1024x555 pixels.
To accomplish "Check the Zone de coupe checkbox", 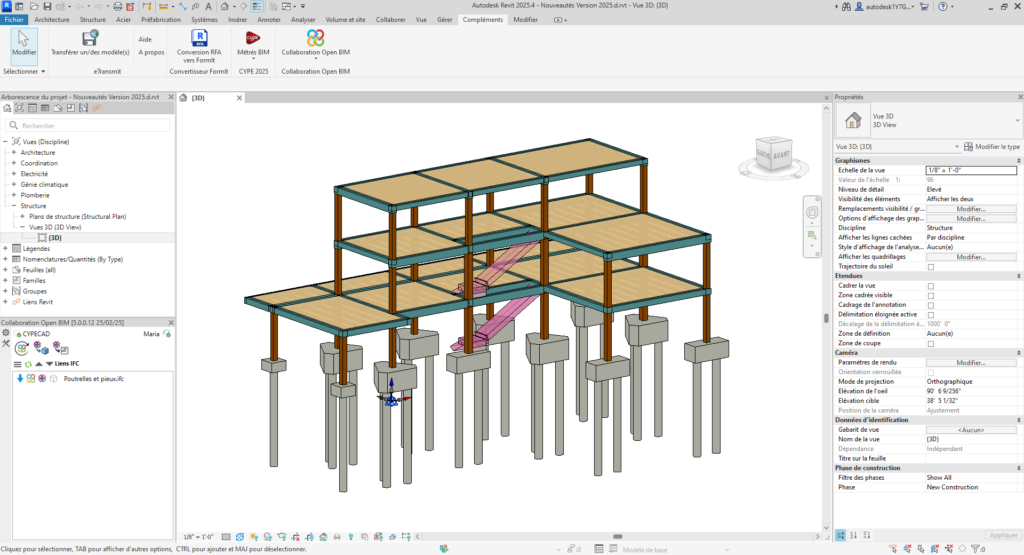I will coord(931,343).
